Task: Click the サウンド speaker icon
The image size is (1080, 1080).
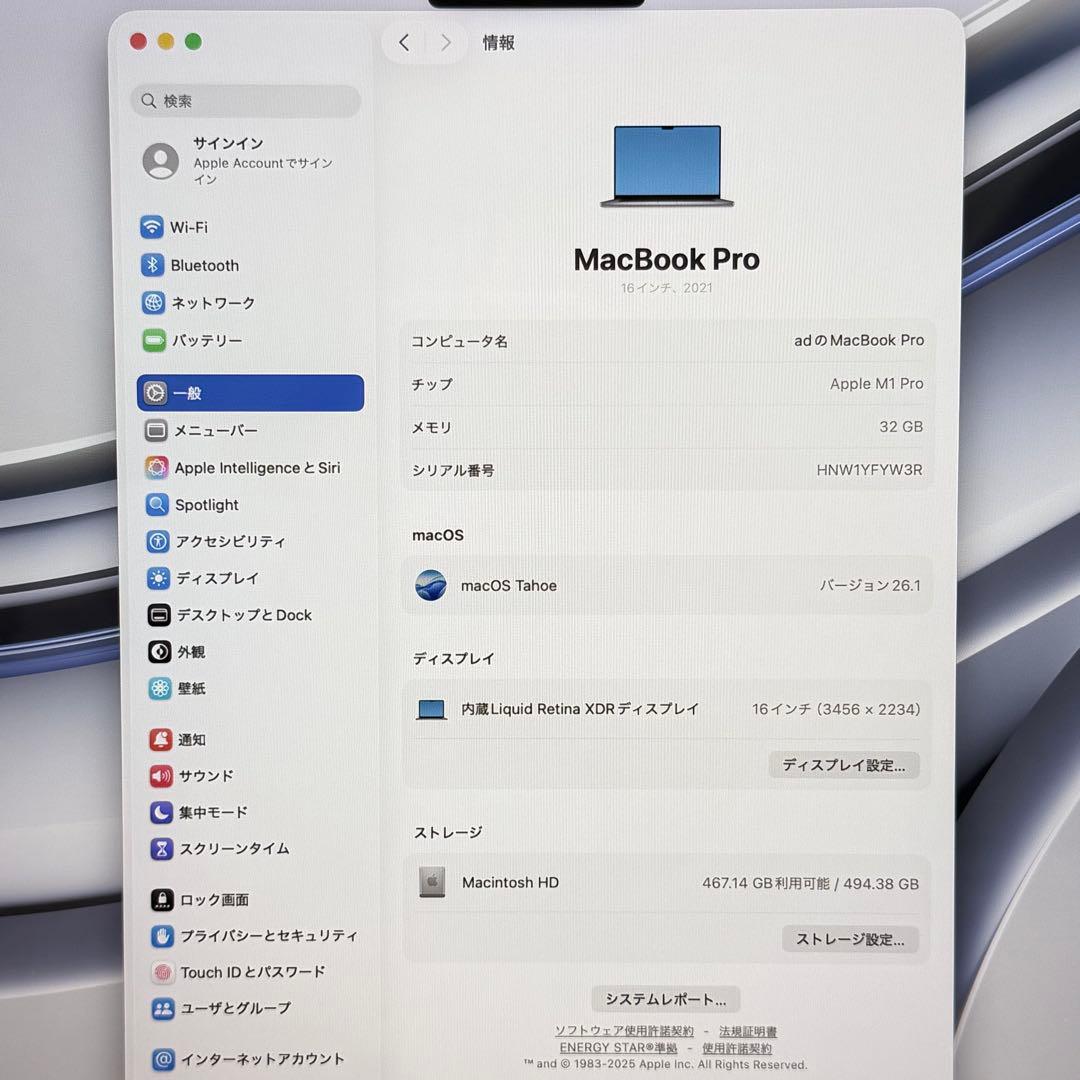Action: point(161,776)
